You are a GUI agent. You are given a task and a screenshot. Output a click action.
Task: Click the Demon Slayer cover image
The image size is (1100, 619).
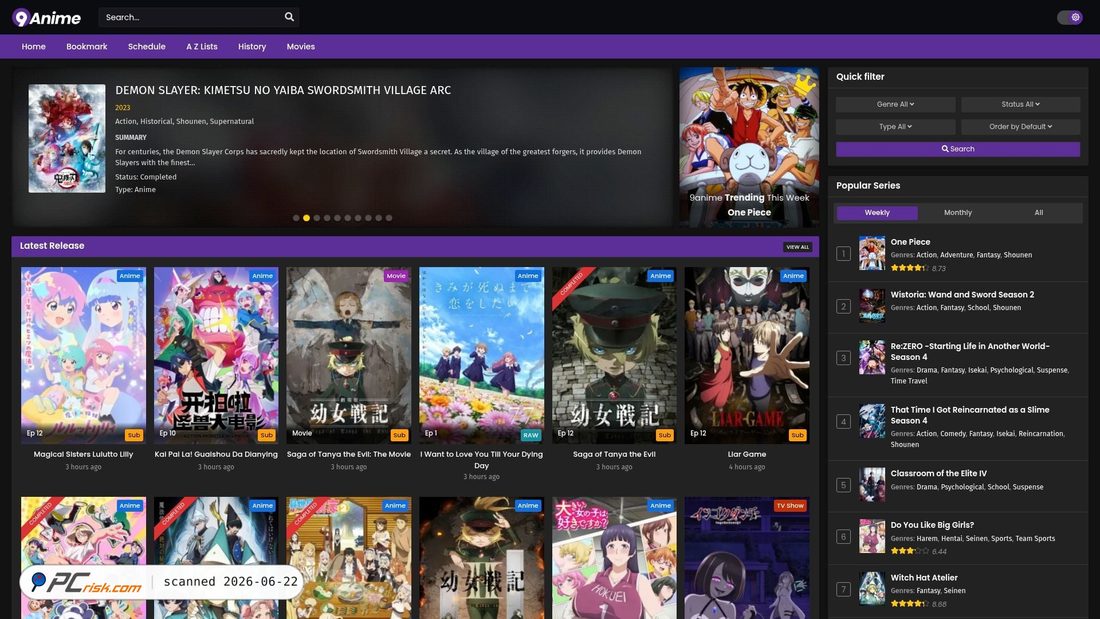(x=67, y=138)
